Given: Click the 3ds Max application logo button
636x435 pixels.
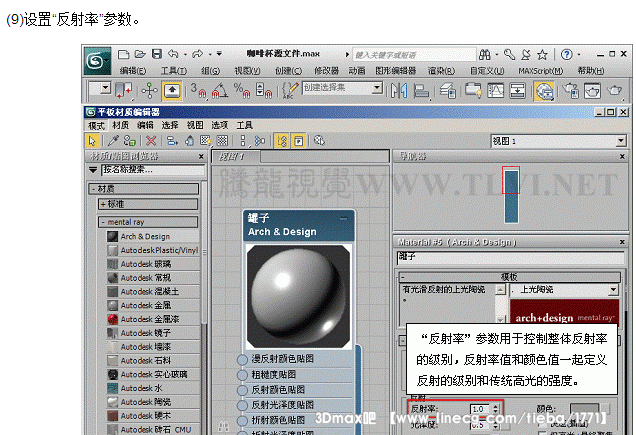Looking at the screenshot, I should pyautogui.click(x=97, y=61).
